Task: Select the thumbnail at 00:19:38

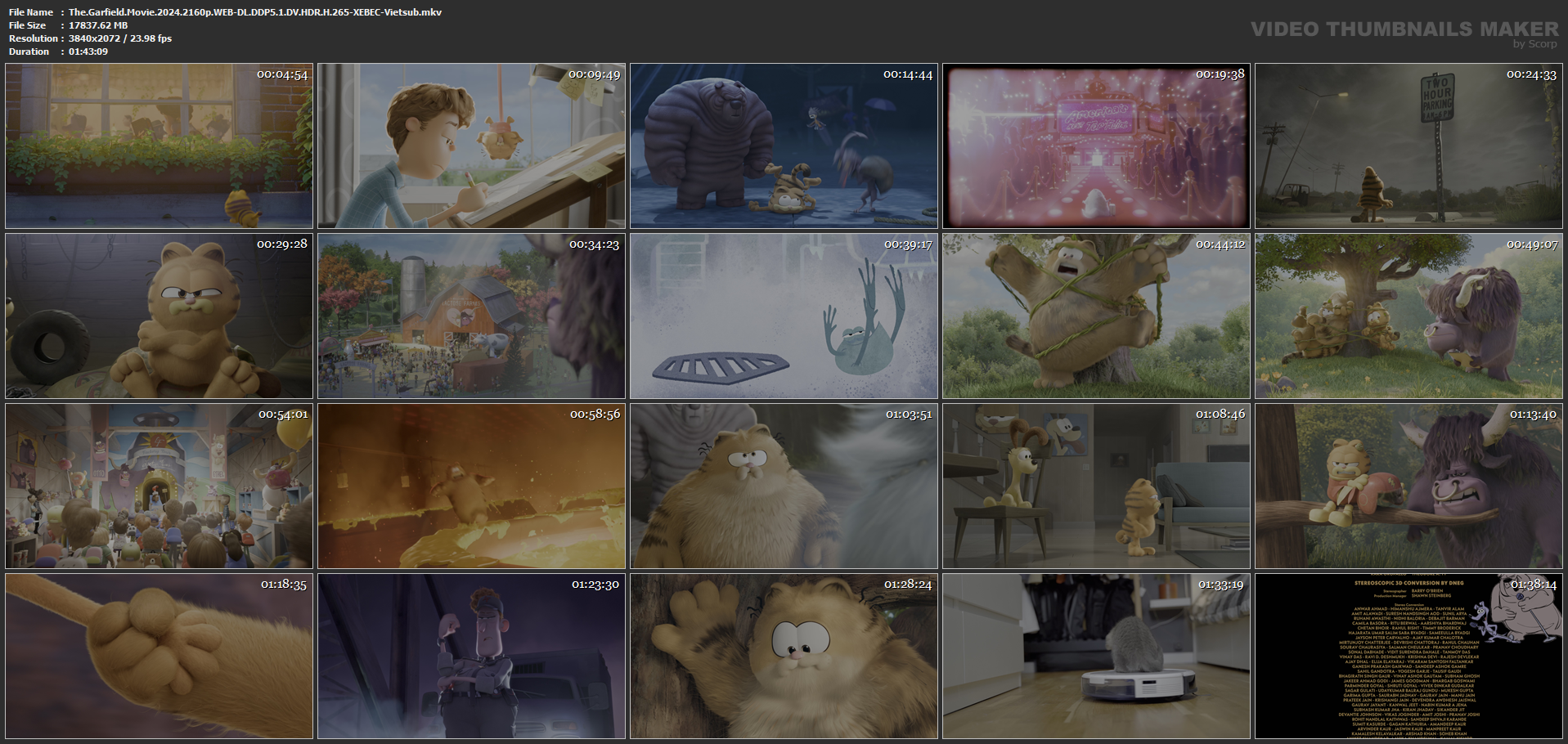Action: click(x=1096, y=146)
